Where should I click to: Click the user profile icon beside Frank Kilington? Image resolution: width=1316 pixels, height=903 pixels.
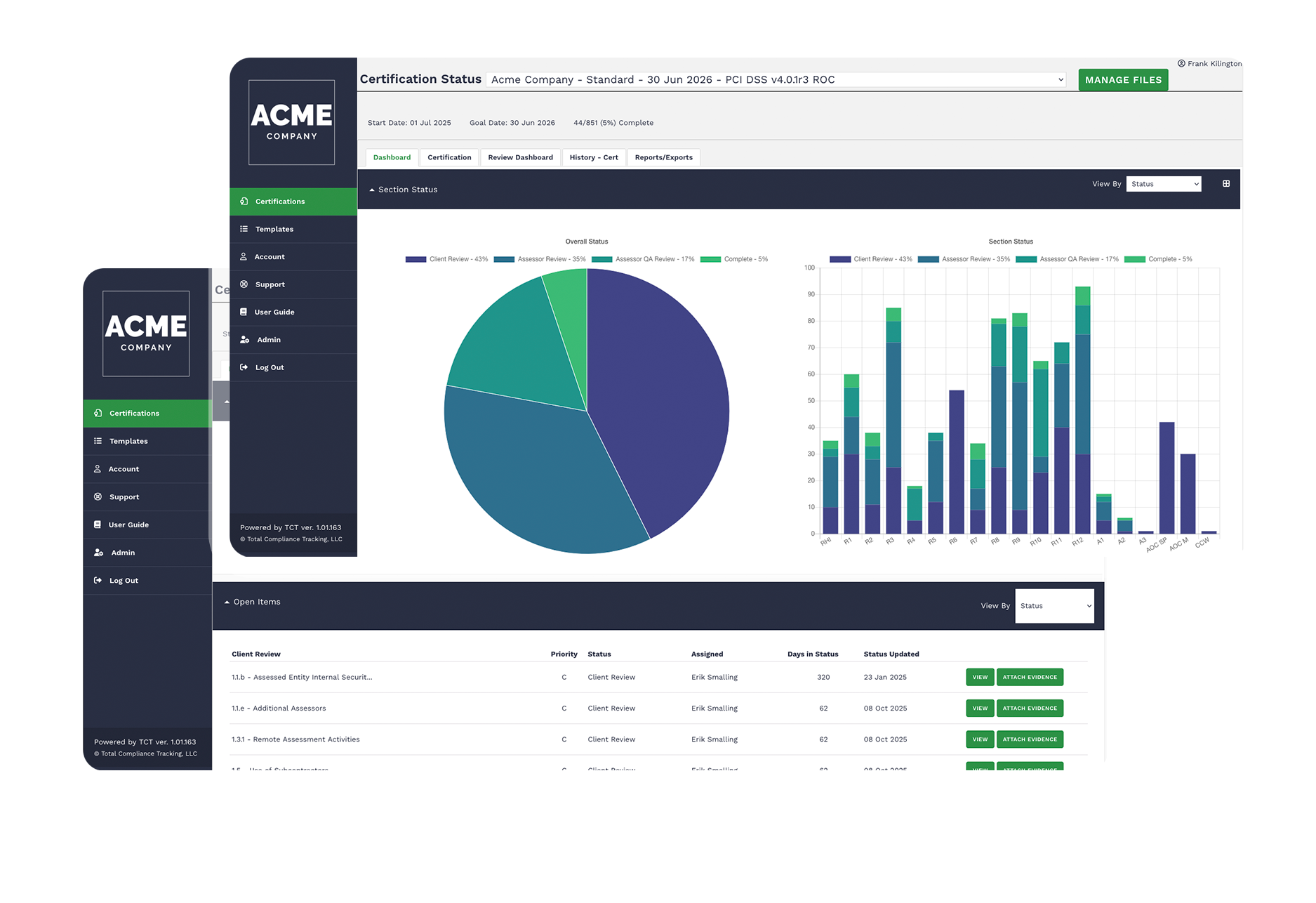(x=1181, y=64)
